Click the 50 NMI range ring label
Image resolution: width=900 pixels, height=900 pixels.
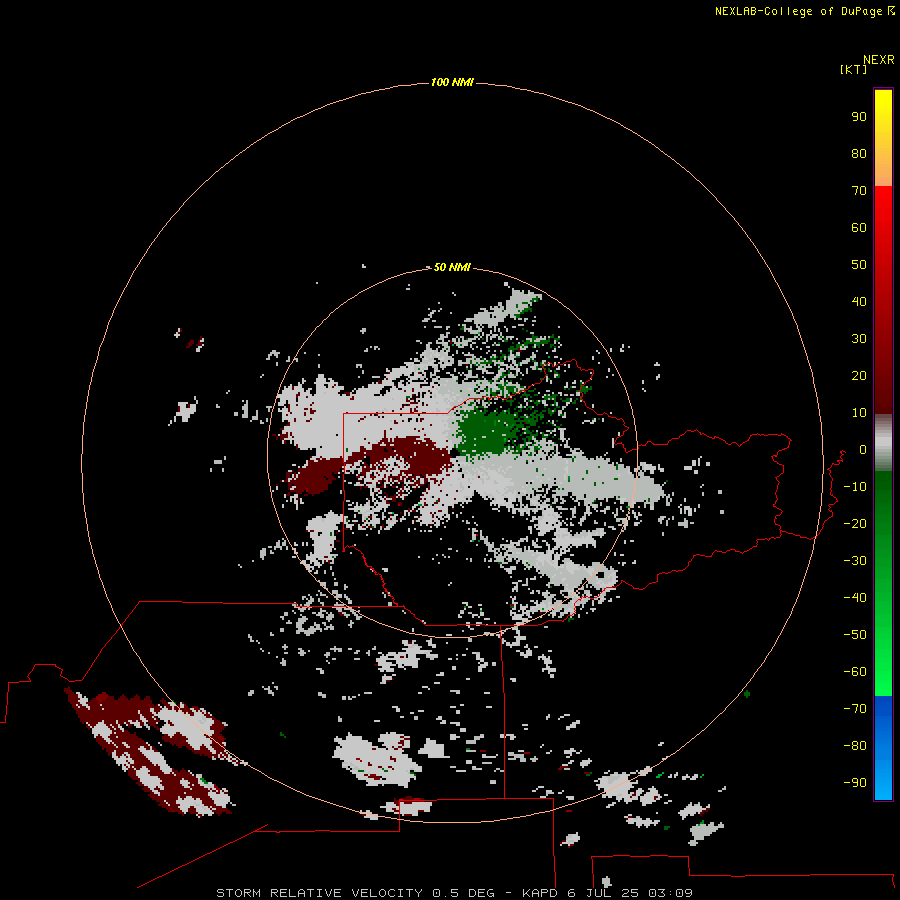(x=452, y=267)
